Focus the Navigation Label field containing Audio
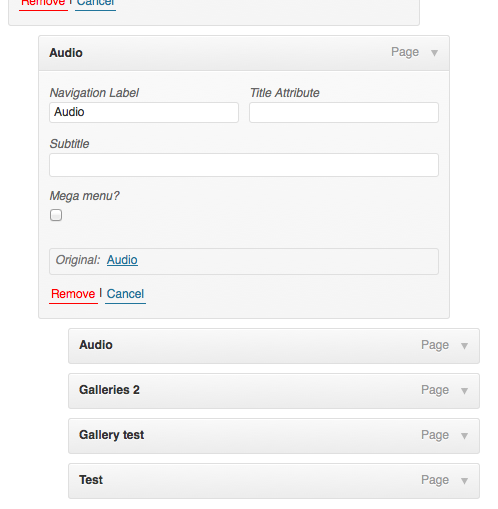The width and height of the screenshot is (498, 509). tap(144, 112)
